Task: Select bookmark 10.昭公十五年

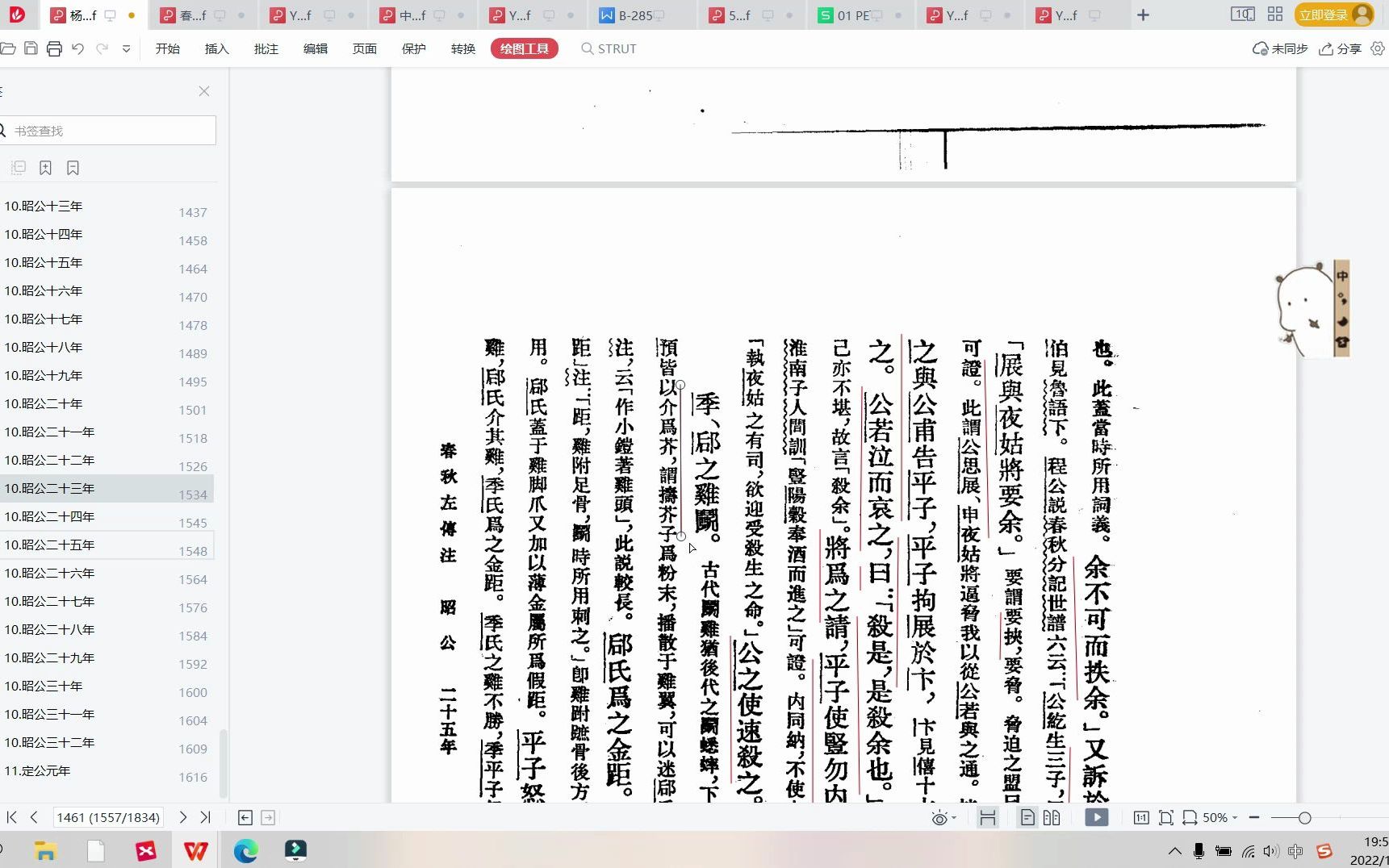Action: click(107, 263)
